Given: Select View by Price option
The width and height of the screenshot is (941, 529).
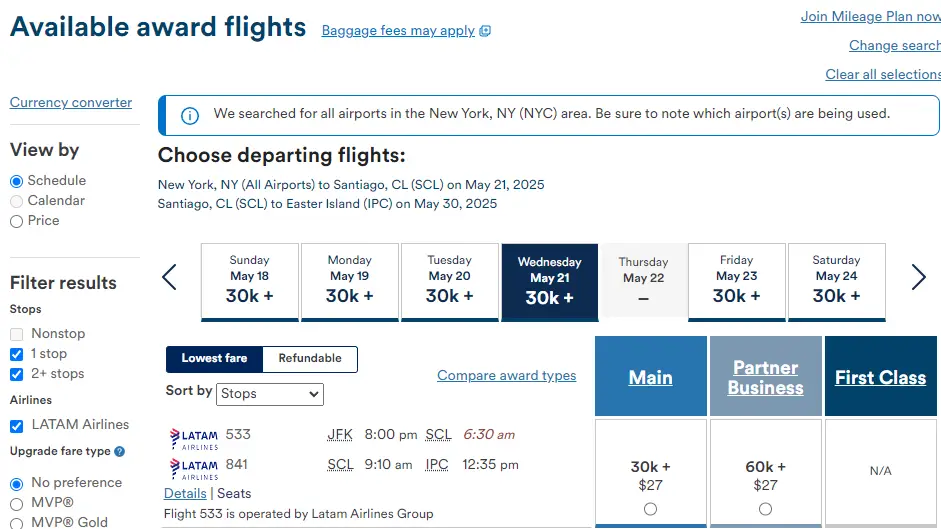Looking at the screenshot, I should (16, 221).
